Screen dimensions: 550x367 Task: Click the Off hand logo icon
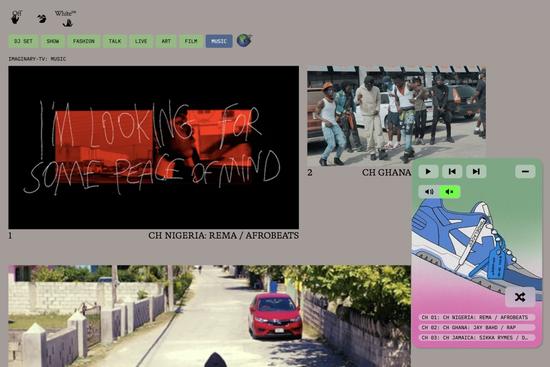click(x=16, y=17)
